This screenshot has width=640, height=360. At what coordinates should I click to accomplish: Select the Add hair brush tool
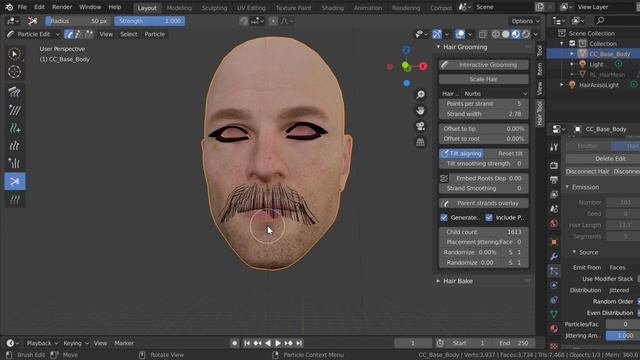15,128
